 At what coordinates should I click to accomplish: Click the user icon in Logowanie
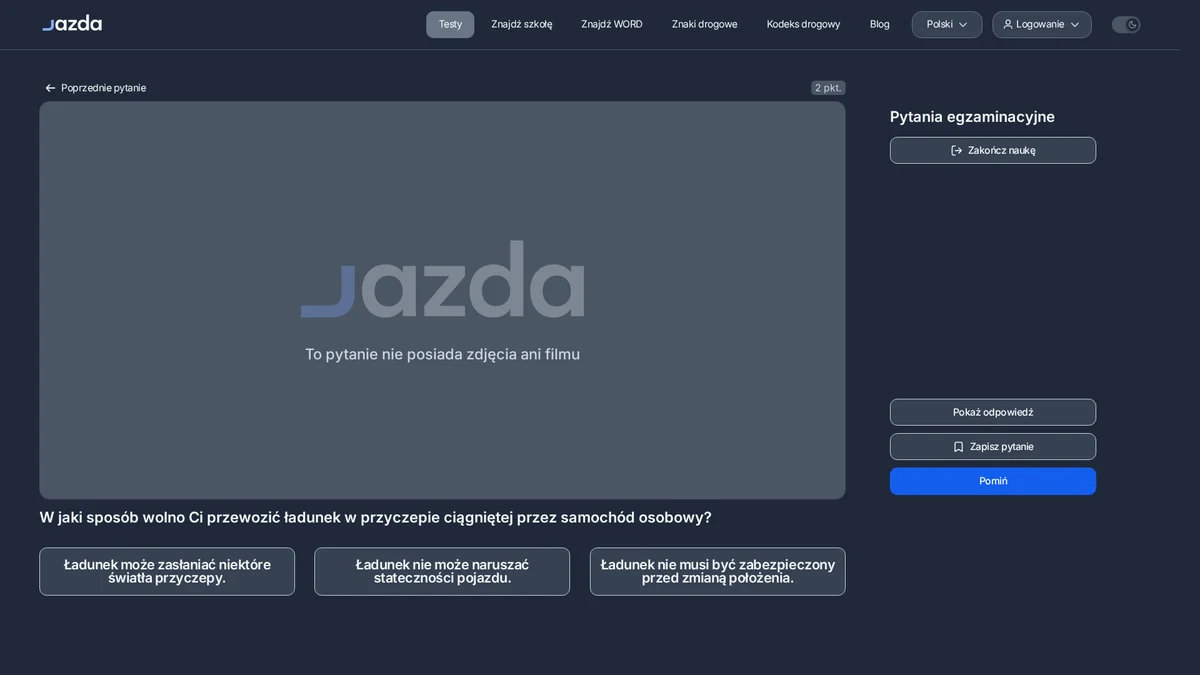tap(1008, 24)
